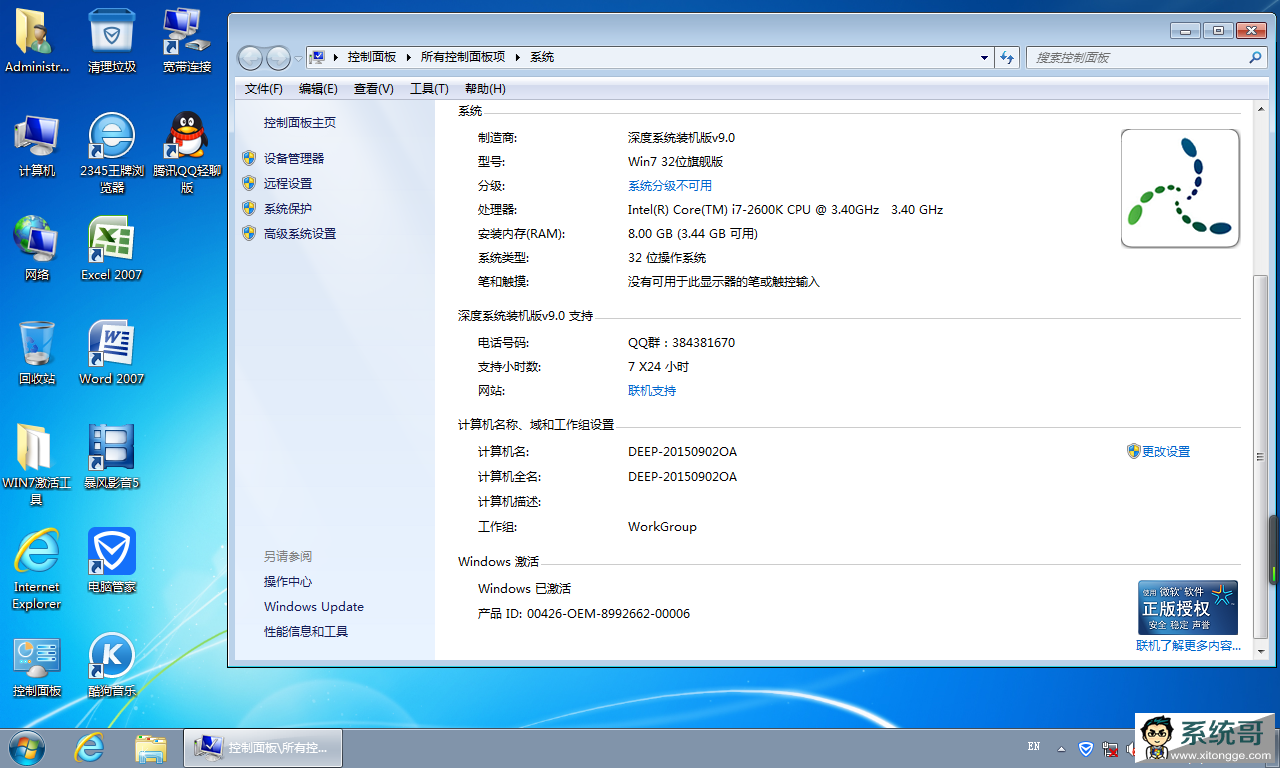Open the 腾讯QQ轻聊版 penguin icon
The height and width of the screenshot is (768, 1280).
coord(187,153)
